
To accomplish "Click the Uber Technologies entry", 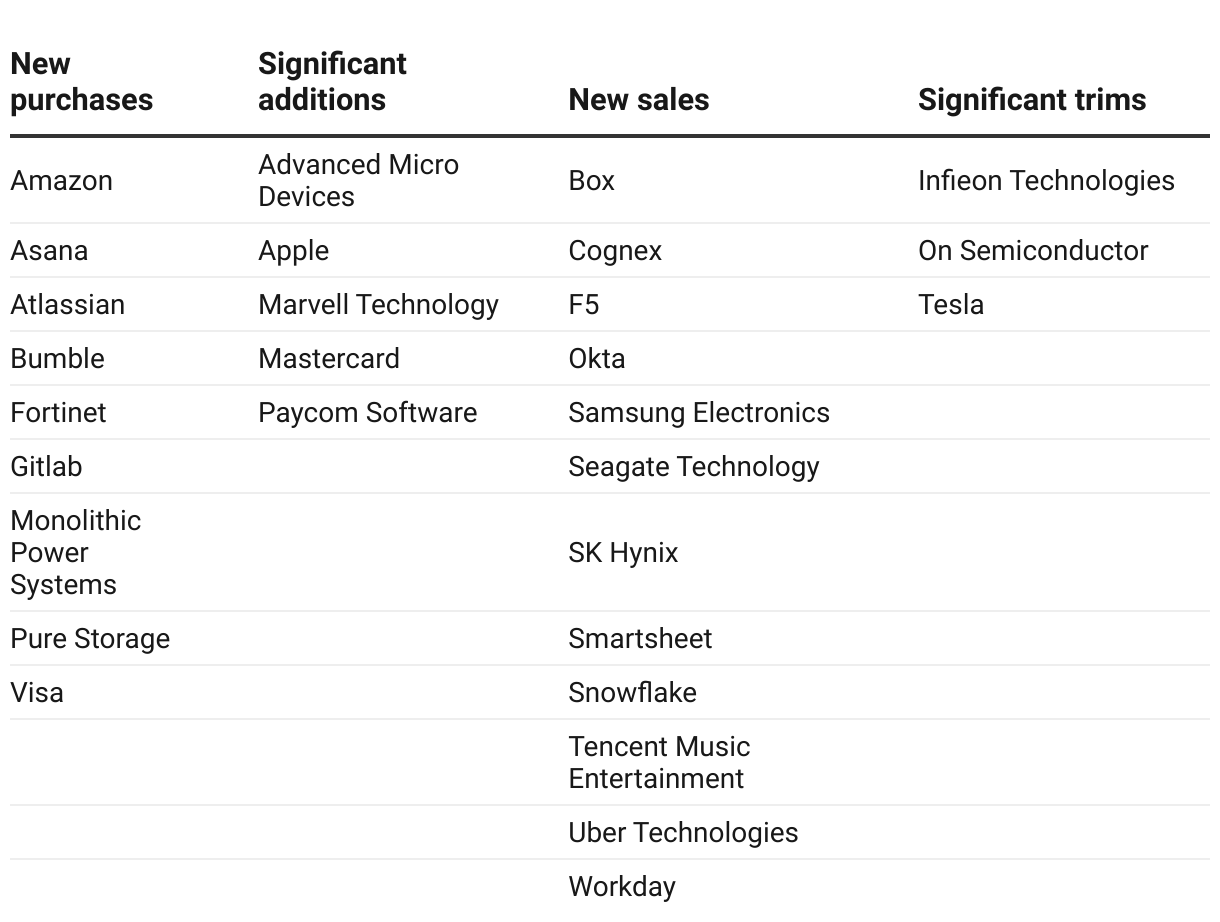I will tap(683, 833).
